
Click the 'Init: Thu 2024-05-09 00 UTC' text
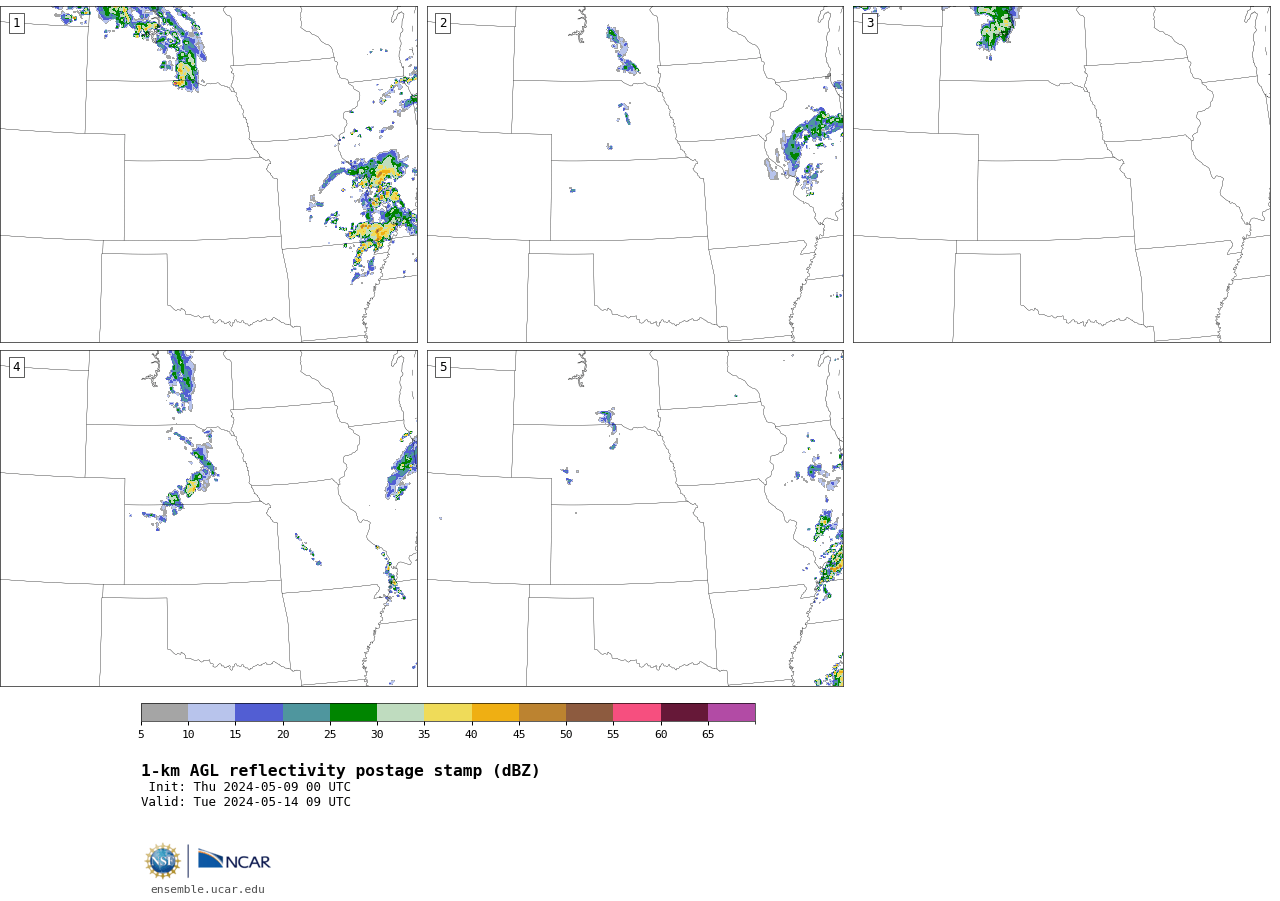[x=250, y=787]
